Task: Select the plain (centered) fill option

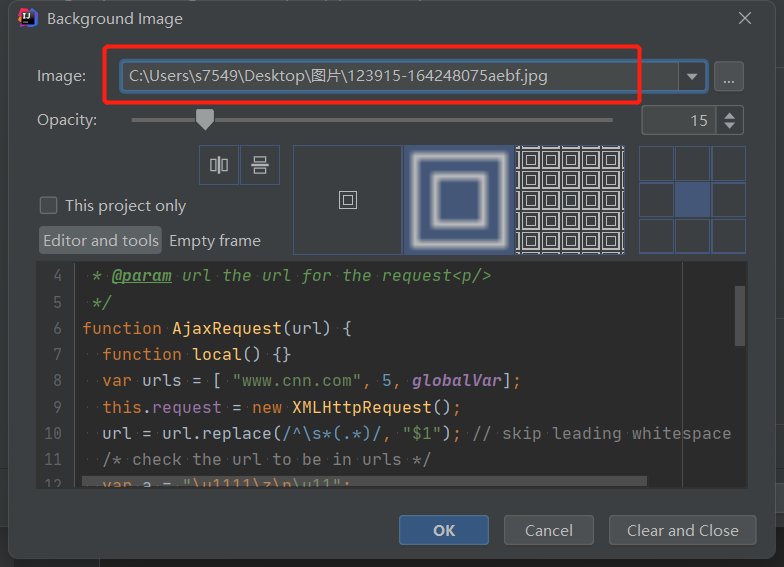Action: (x=348, y=200)
